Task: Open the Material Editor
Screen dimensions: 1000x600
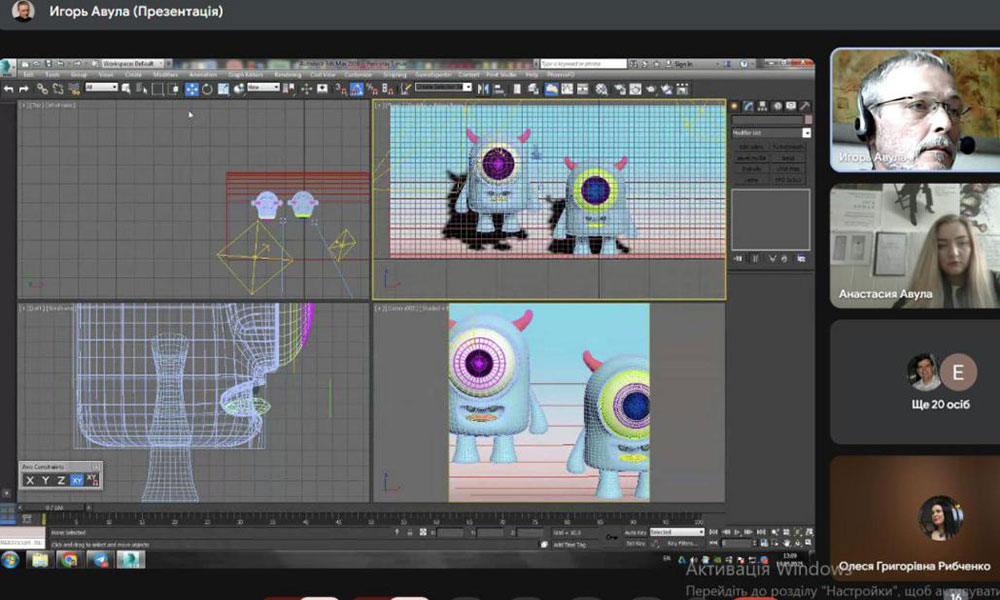Action: coord(601,89)
